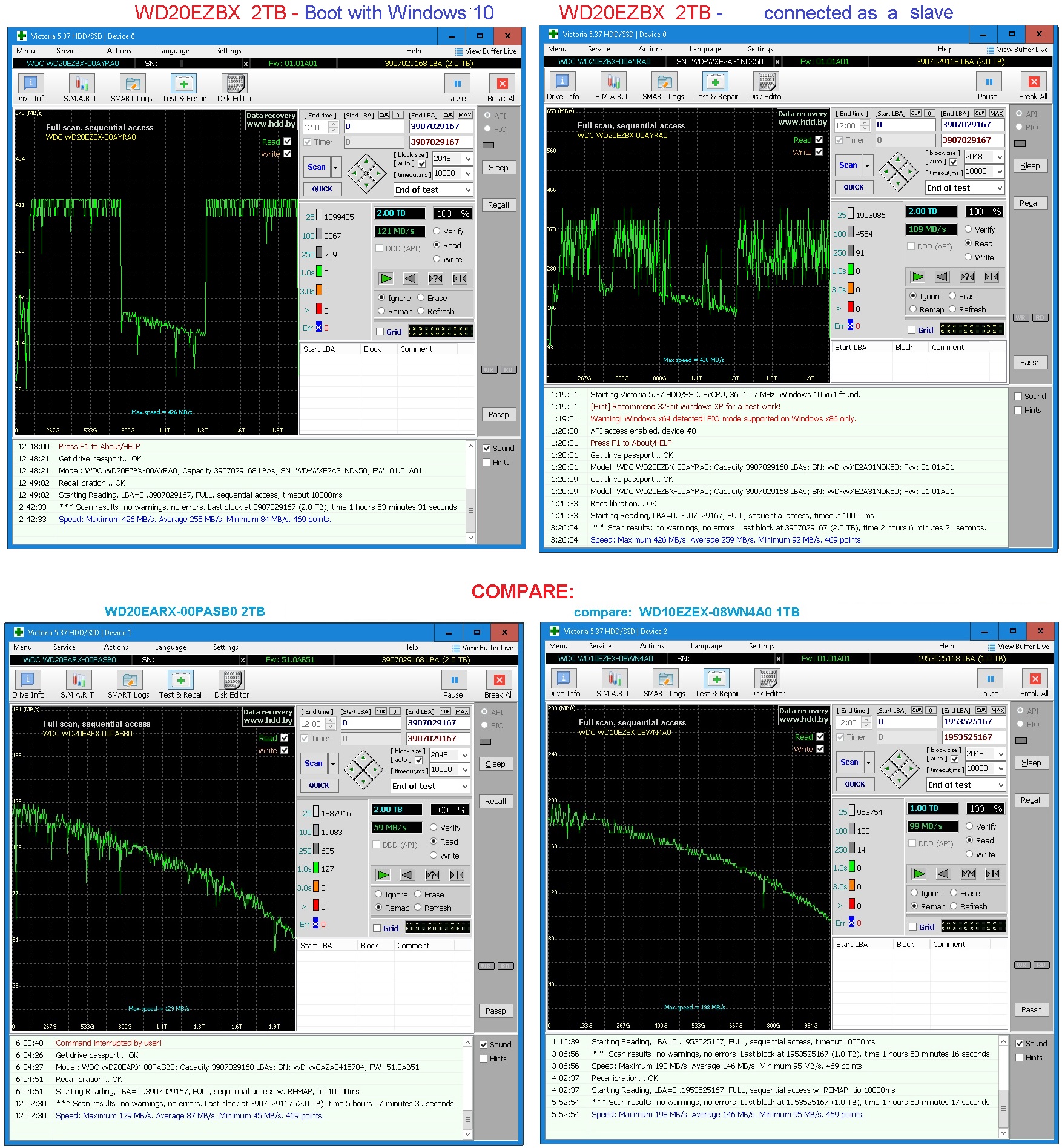The image size is (1062, 1148).
Task: Open Language menu in the WD20EARX Device 1 window
Action: tap(170, 647)
